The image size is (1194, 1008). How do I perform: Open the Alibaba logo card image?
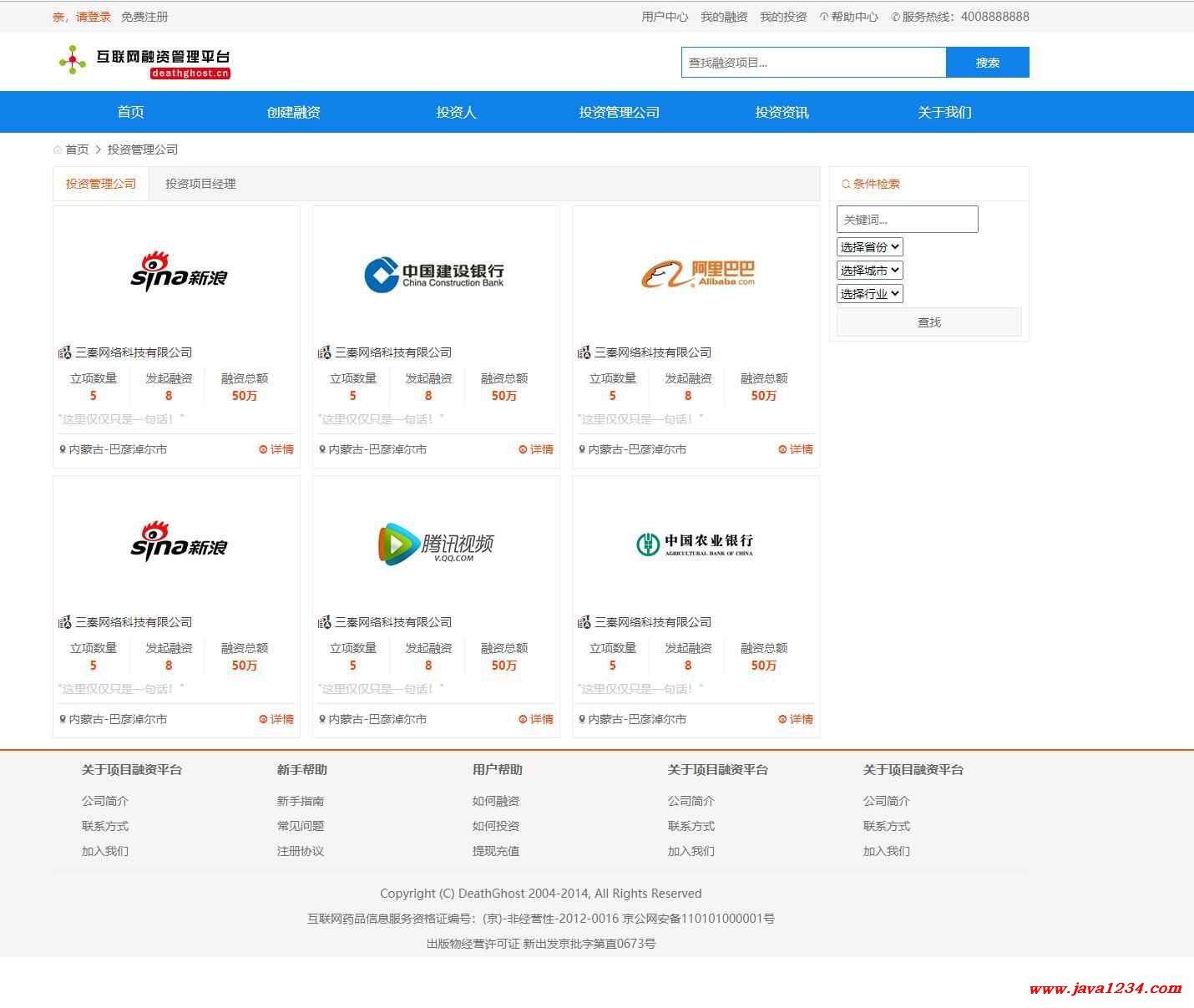(x=697, y=273)
